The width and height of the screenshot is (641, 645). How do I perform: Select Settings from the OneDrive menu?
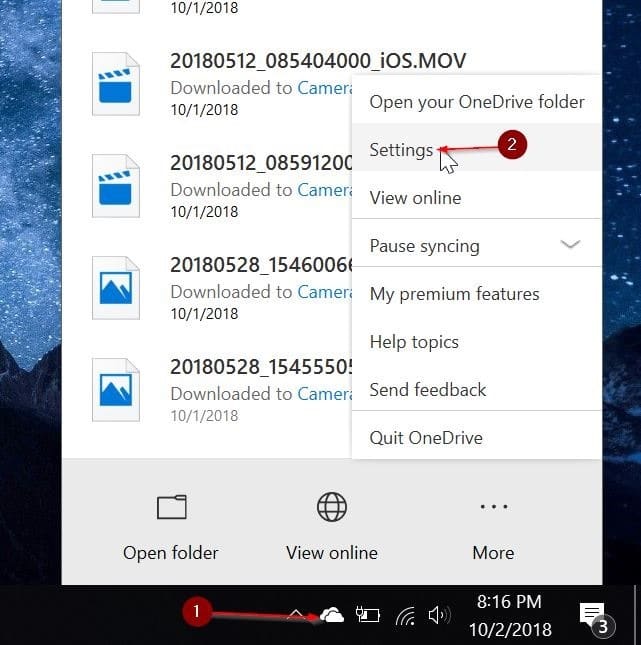[x=476, y=149]
